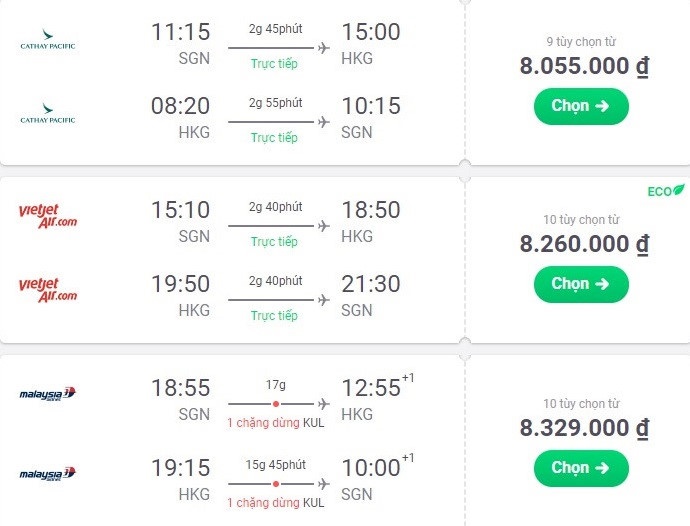Click Cathay Pacific logo on return flight
The image size is (690, 526).
(x=47, y=120)
